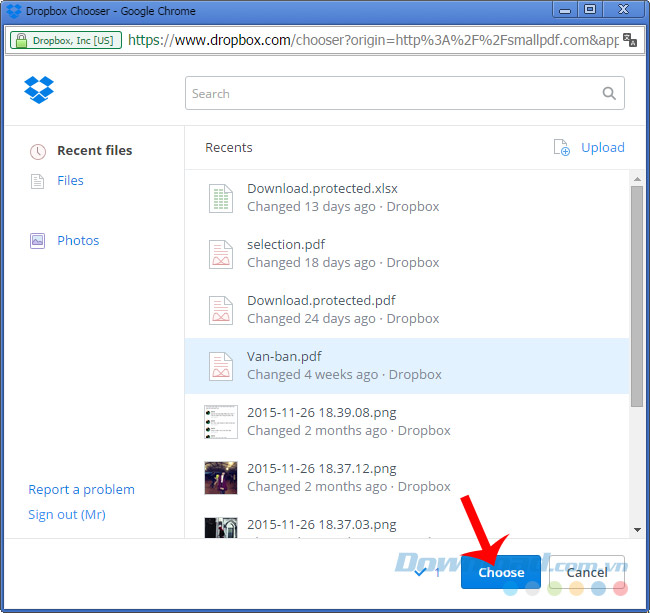Viewport: 650px width, 613px height.
Task: Click the Recent files clock icon
Action: click(x=38, y=152)
